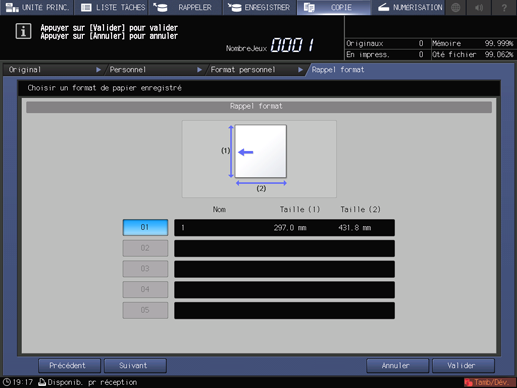Click the Précédent button
Screen dimensions: 517x388
69,366
